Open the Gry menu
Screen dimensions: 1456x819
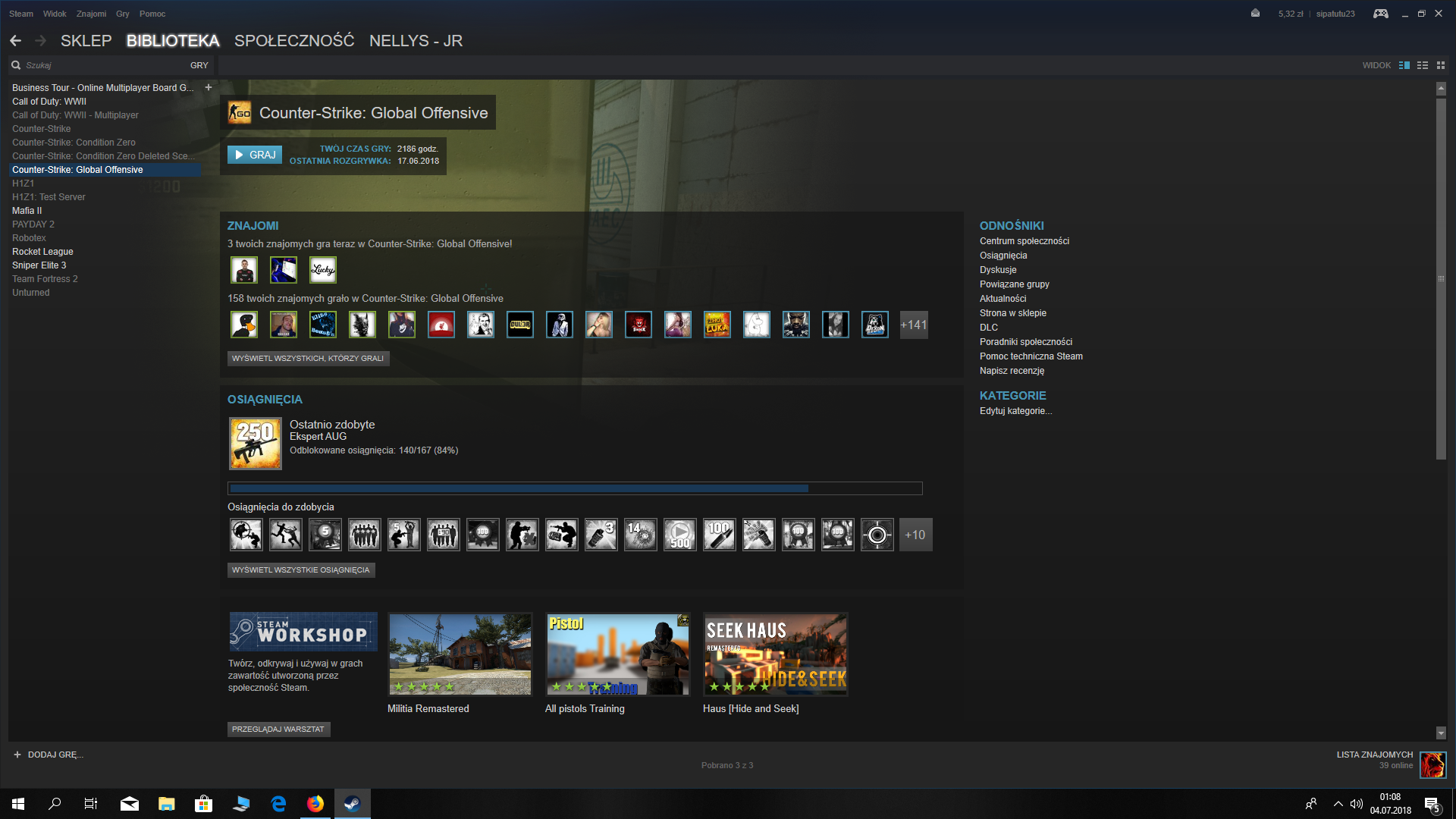(x=123, y=14)
